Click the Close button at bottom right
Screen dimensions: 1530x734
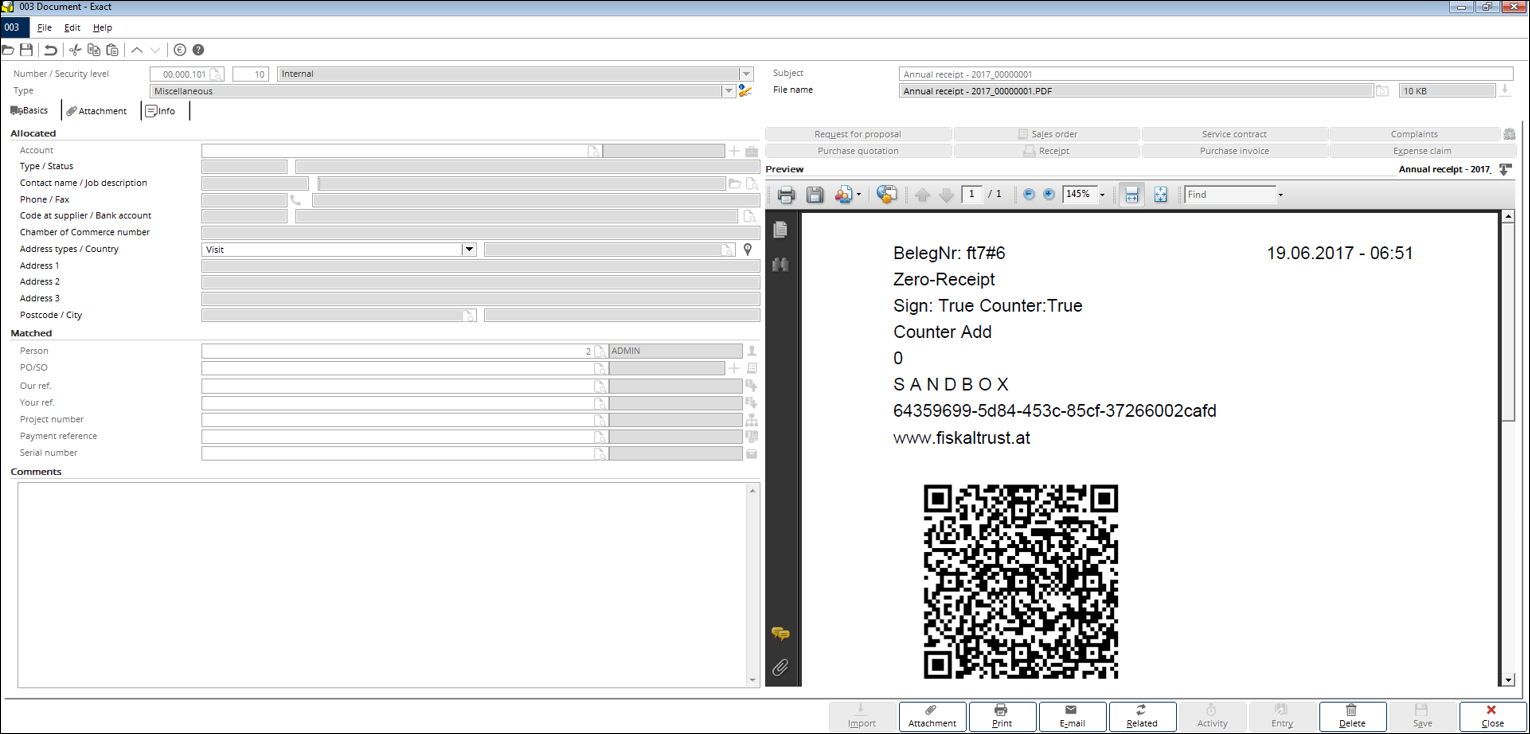point(1492,716)
